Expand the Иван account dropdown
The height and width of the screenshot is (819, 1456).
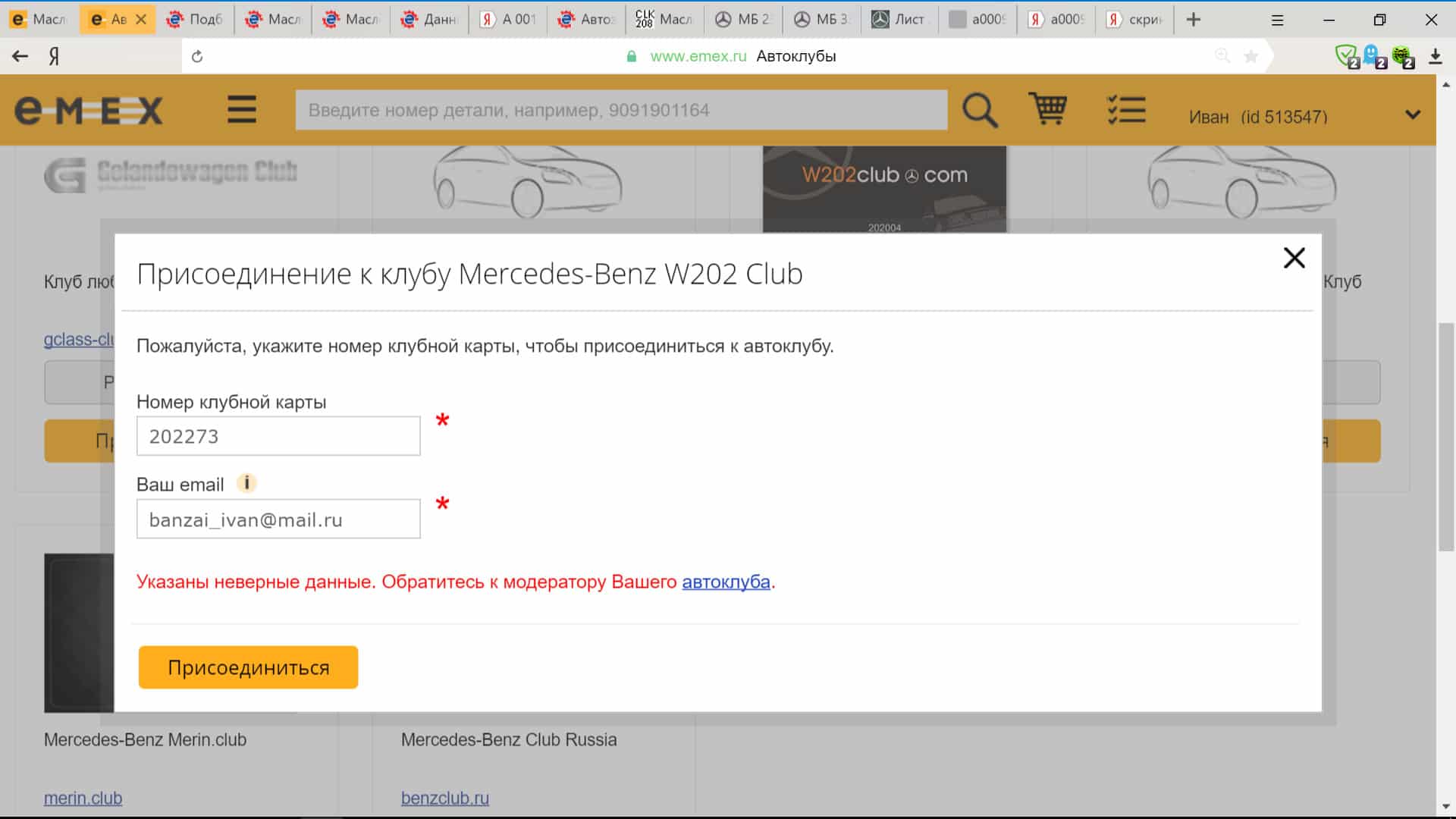coord(1412,115)
